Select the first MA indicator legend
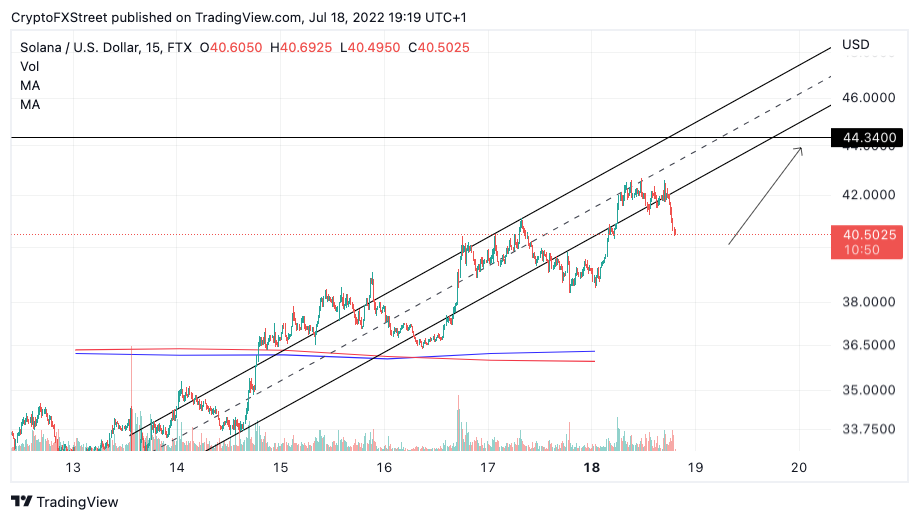This screenshot has height=521, width=919. point(30,86)
